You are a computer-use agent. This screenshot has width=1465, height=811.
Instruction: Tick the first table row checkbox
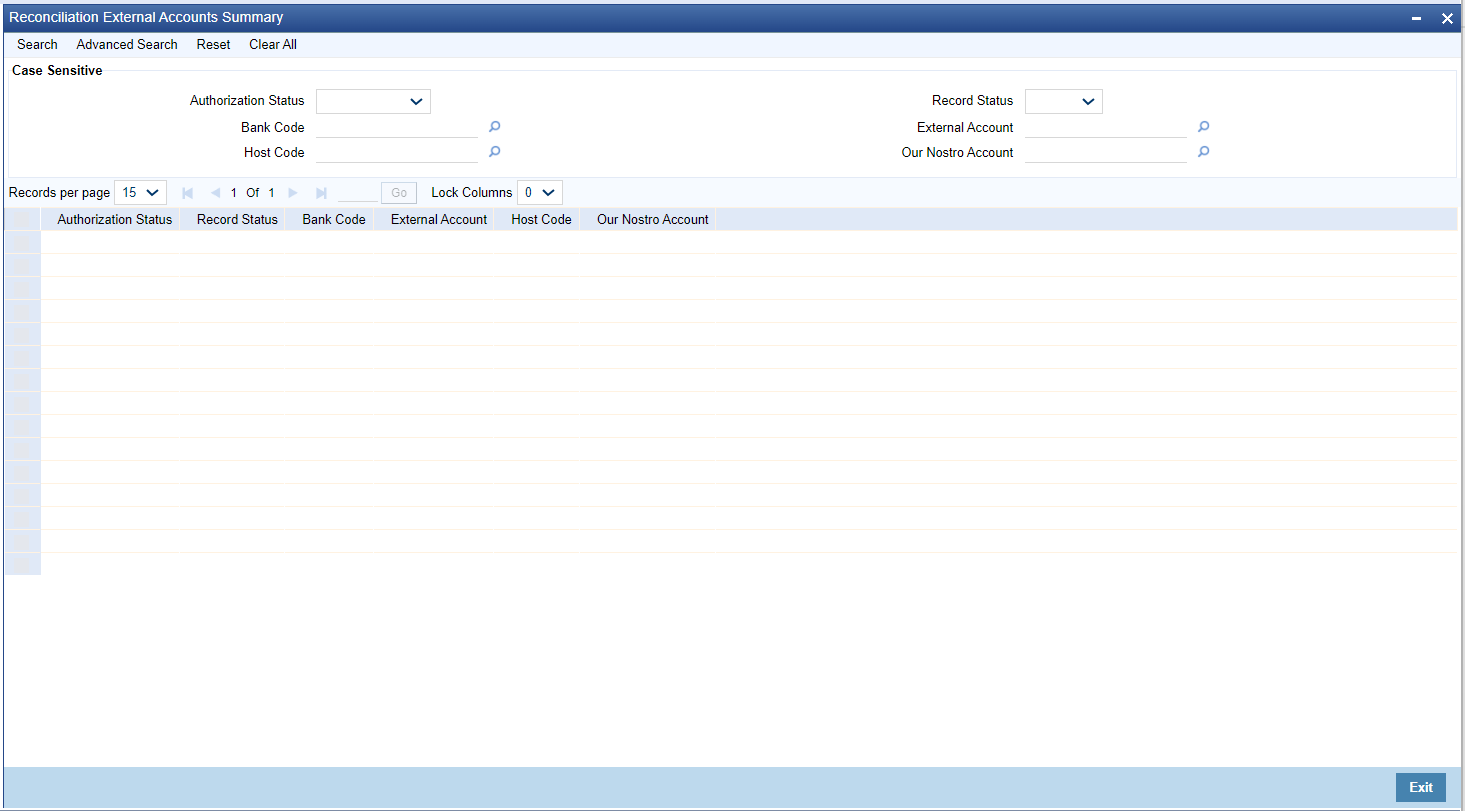[22, 242]
